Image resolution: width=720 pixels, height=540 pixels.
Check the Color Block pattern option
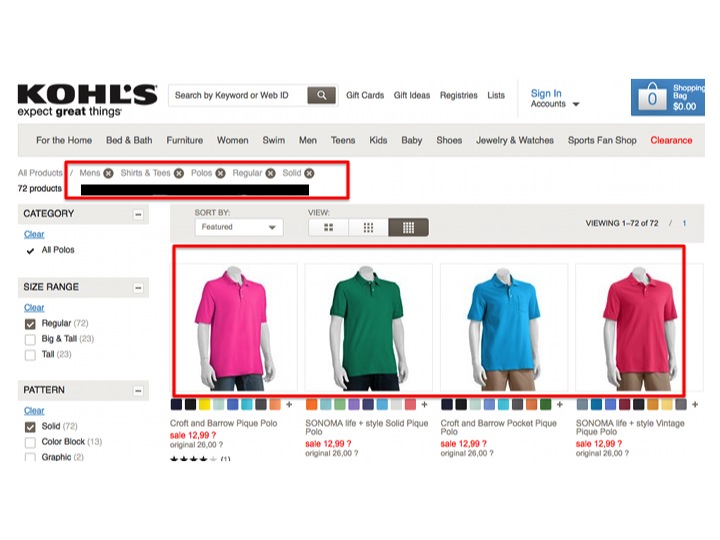pyautogui.click(x=30, y=442)
